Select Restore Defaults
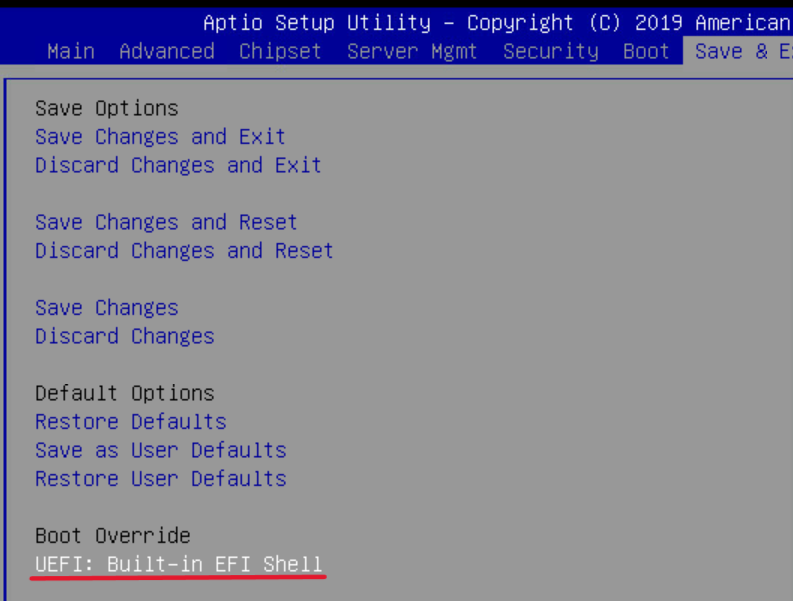 pos(130,422)
